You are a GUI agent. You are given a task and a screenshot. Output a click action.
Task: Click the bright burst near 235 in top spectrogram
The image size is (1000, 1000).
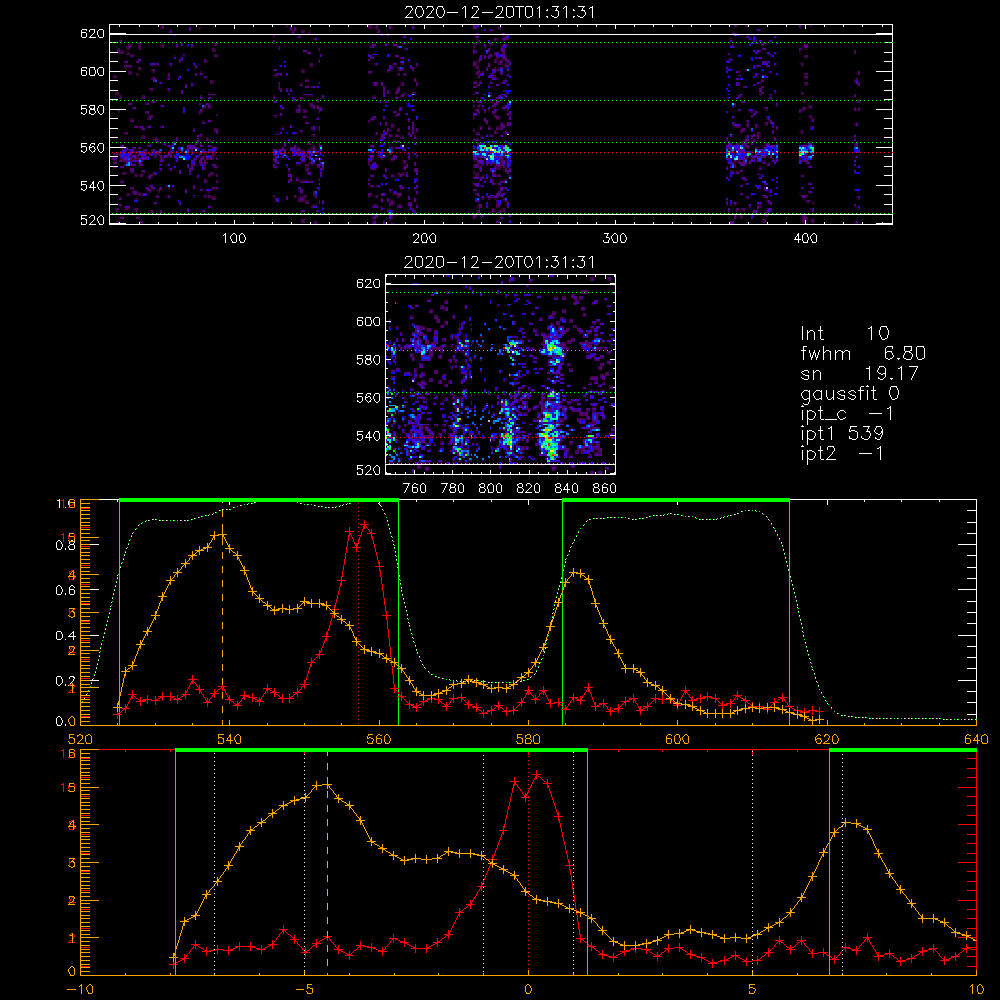point(492,153)
